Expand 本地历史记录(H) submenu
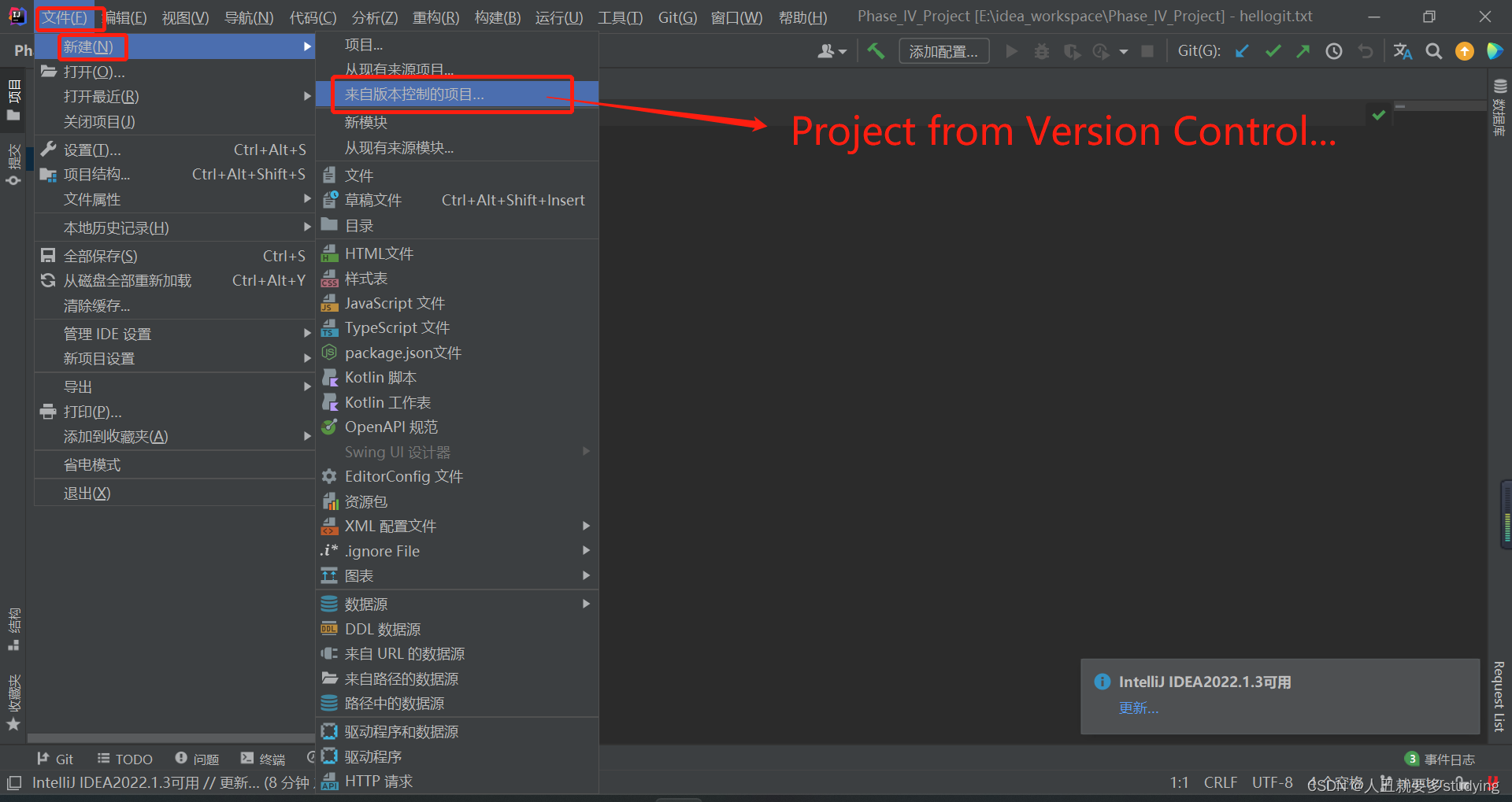This screenshot has width=1512, height=802. click(175, 227)
